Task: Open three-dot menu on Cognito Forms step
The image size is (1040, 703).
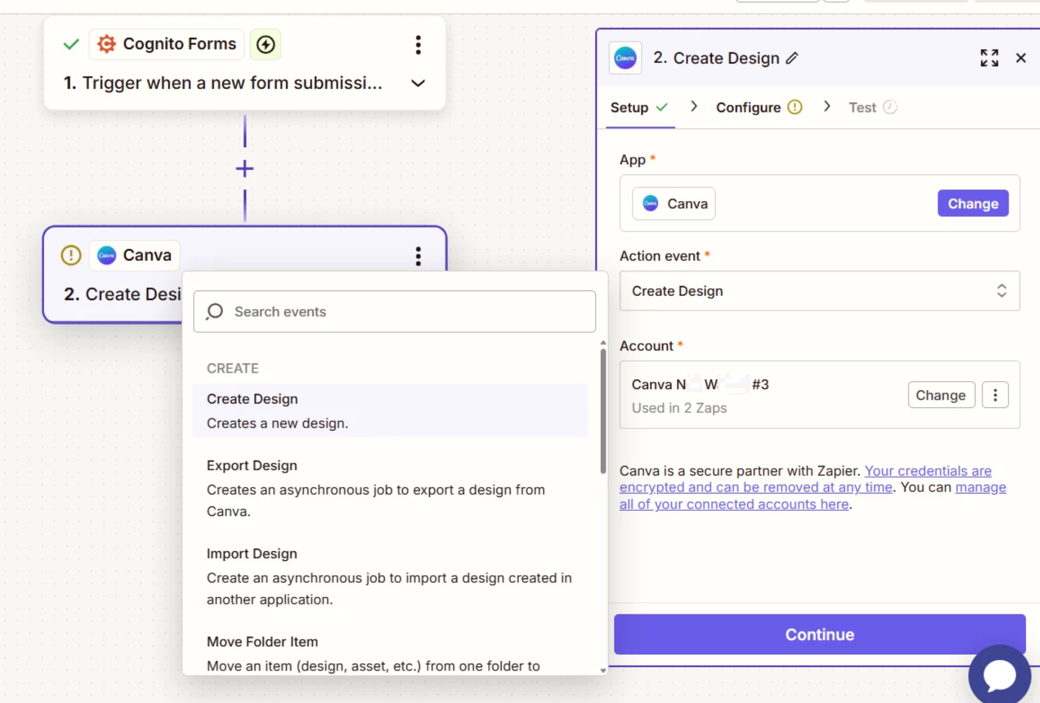Action: tap(418, 44)
